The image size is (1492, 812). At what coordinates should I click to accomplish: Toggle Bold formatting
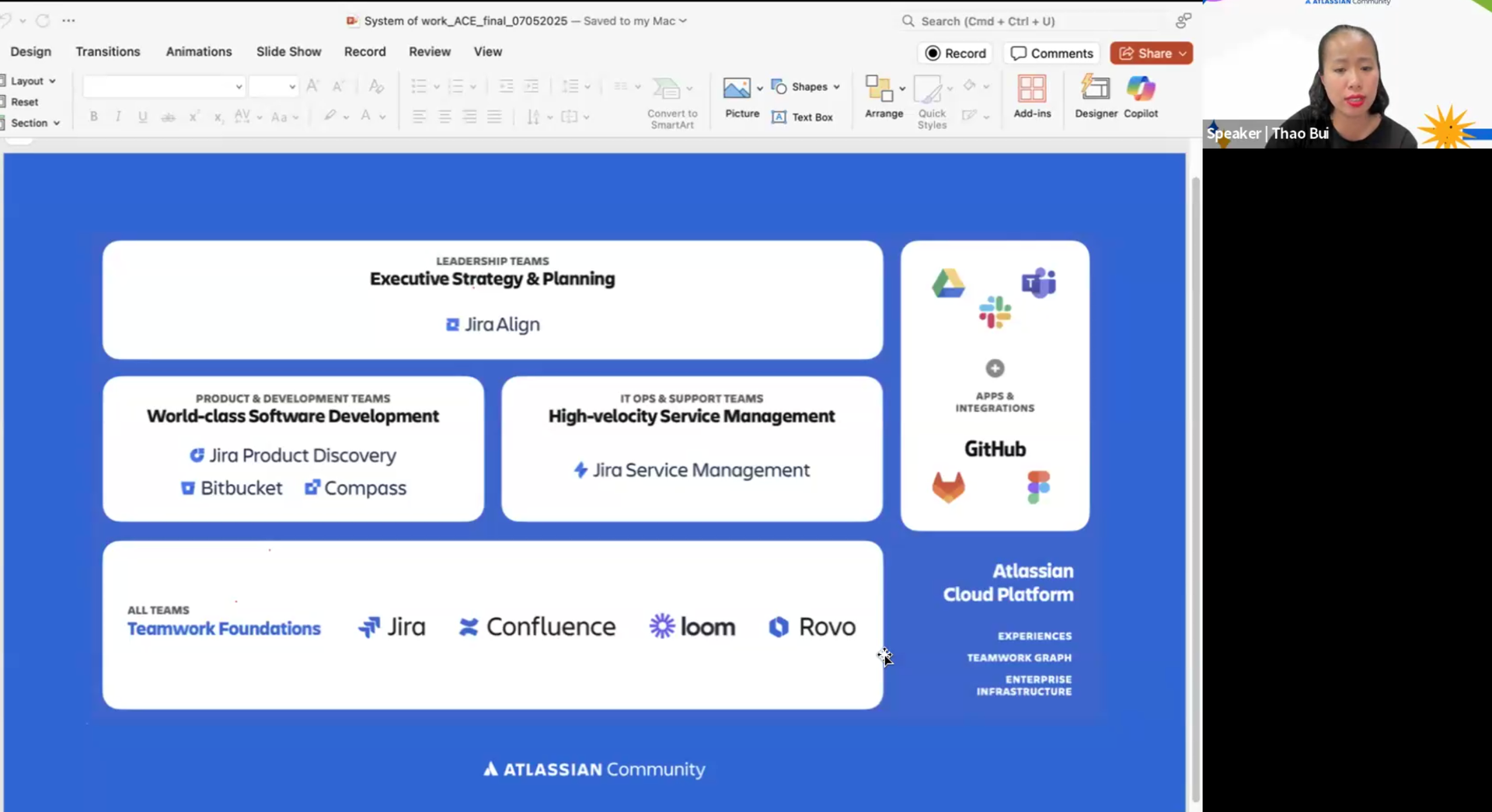tap(94, 117)
